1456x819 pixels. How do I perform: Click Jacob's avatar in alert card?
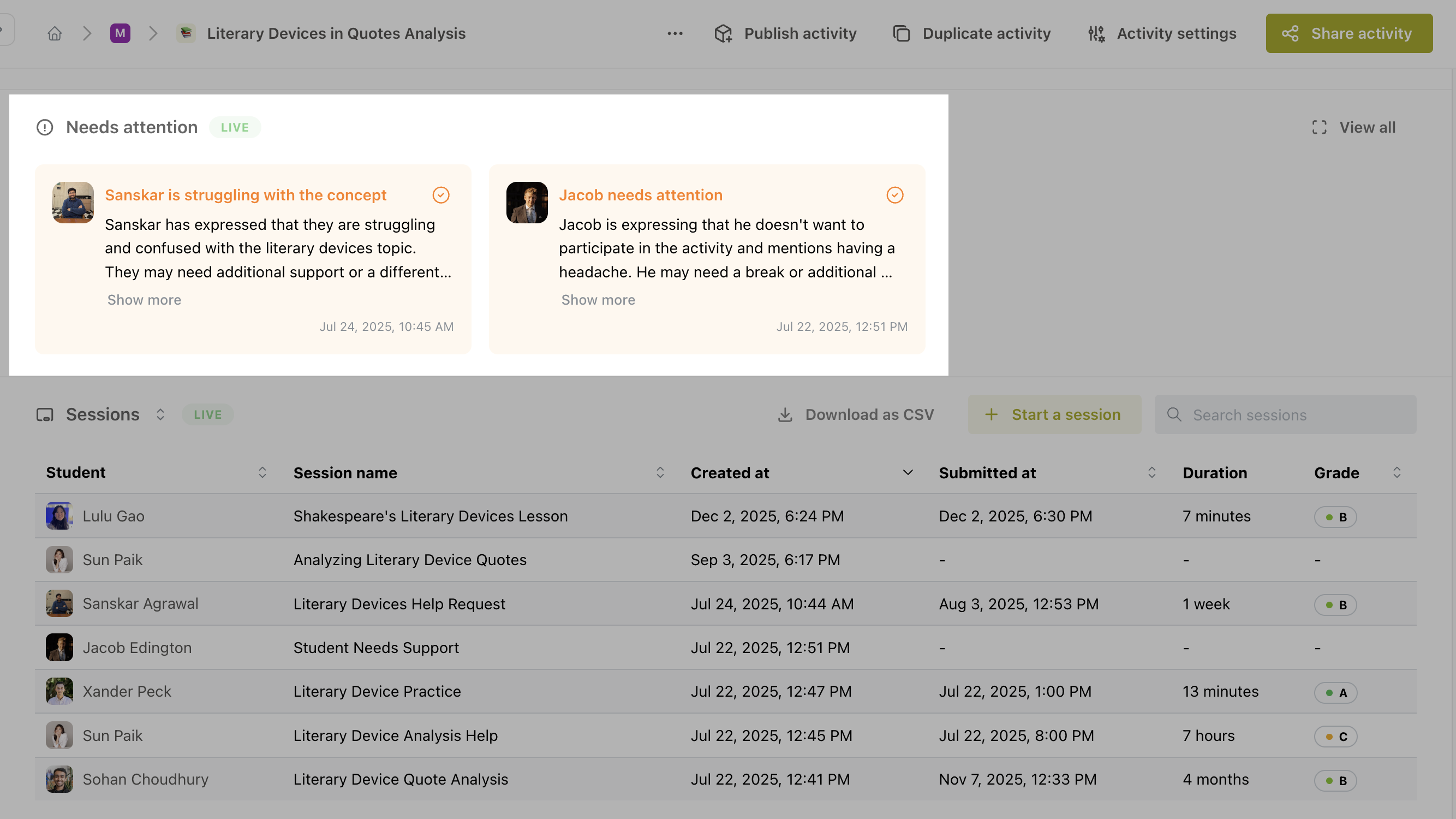coord(527,203)
